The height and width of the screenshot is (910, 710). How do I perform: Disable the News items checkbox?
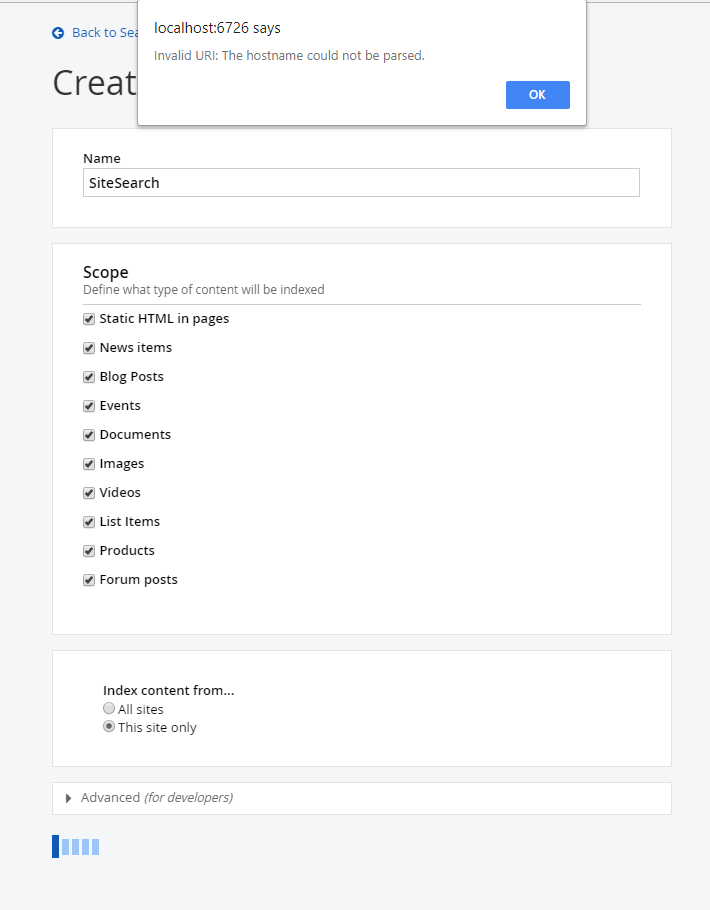[89, 347]
